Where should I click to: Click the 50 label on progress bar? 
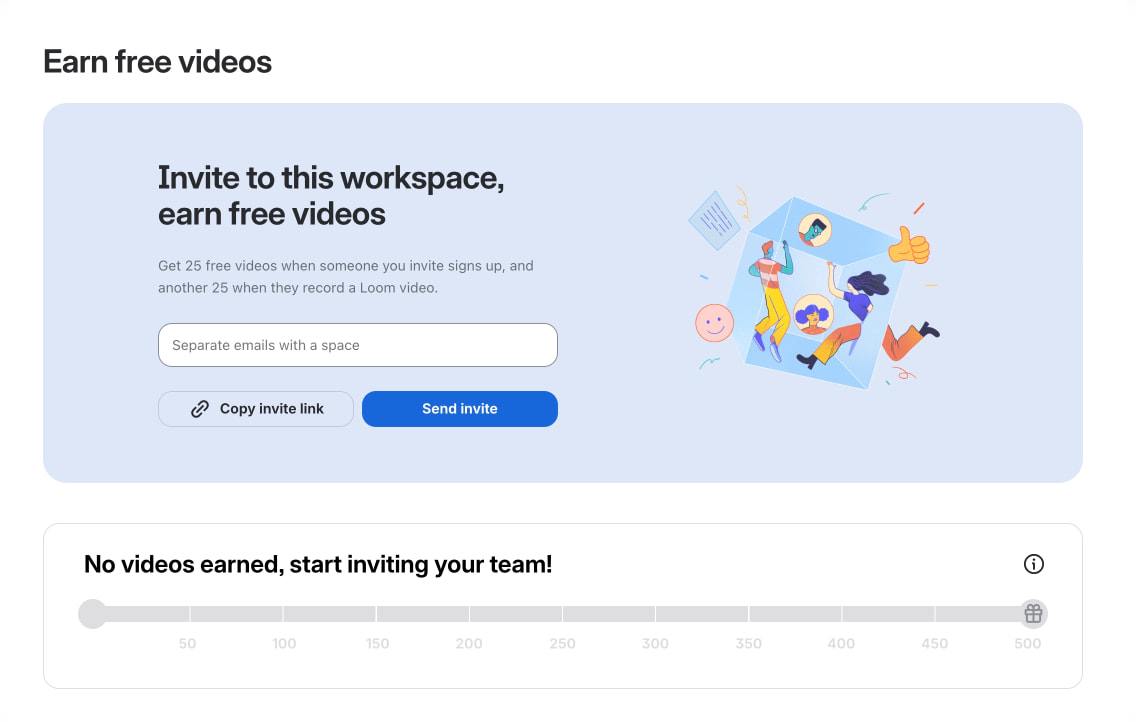pyautogui.click(x=188, y=643)
